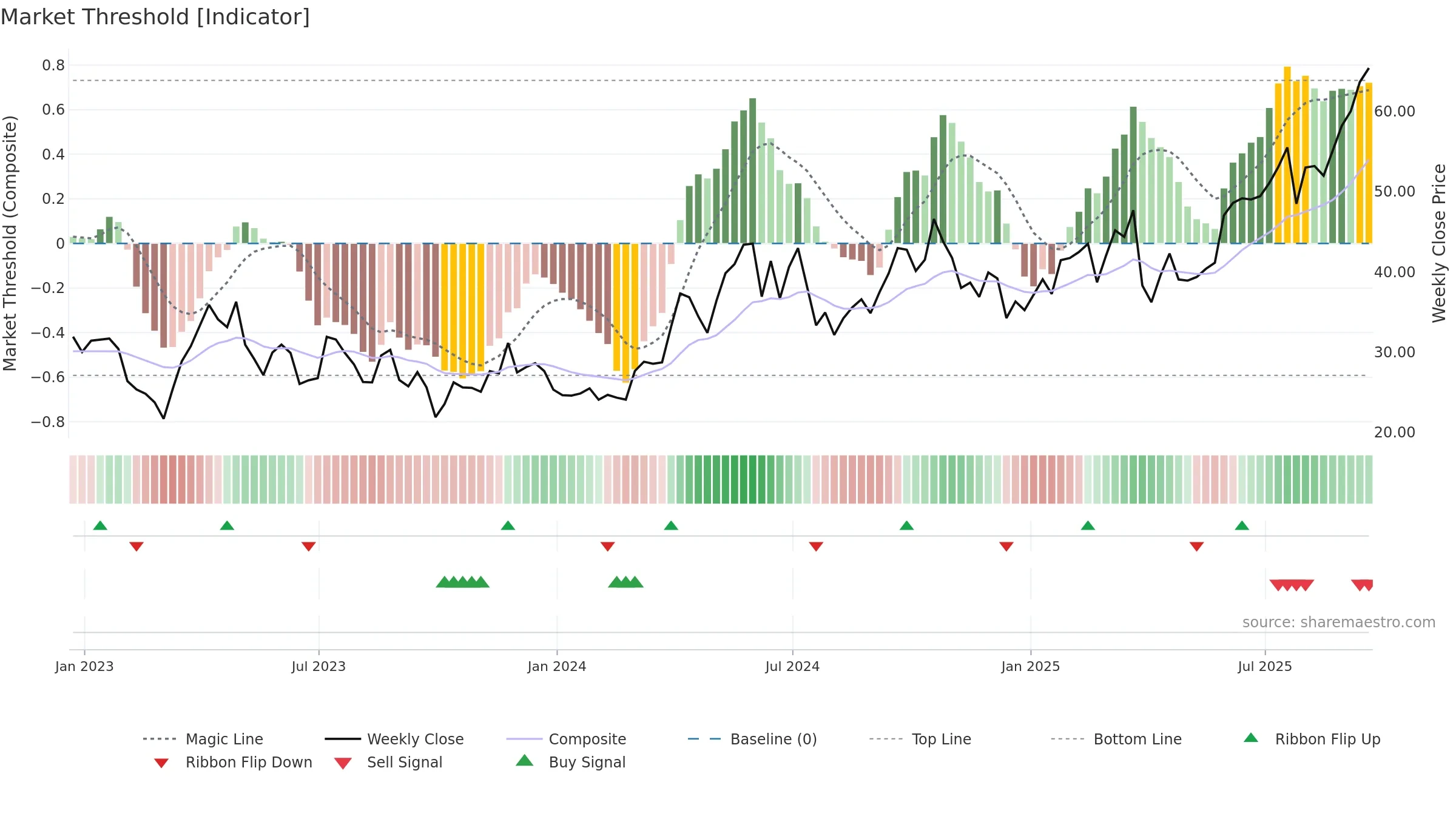Click the chart title Market Threshold [Indicator]
Image resolution: width=1456 pixels, height=819 pixels.
tap(155, 17)
